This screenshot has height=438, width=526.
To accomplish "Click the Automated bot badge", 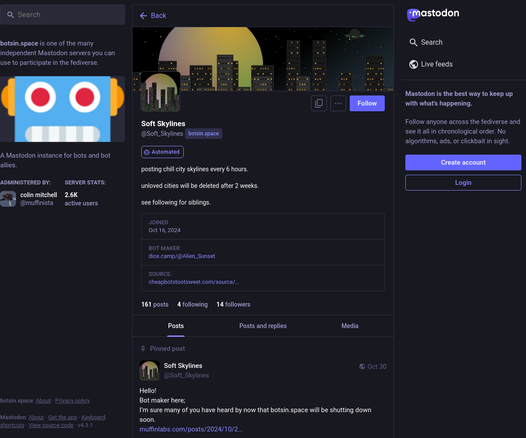I will (x=162, y=152).
